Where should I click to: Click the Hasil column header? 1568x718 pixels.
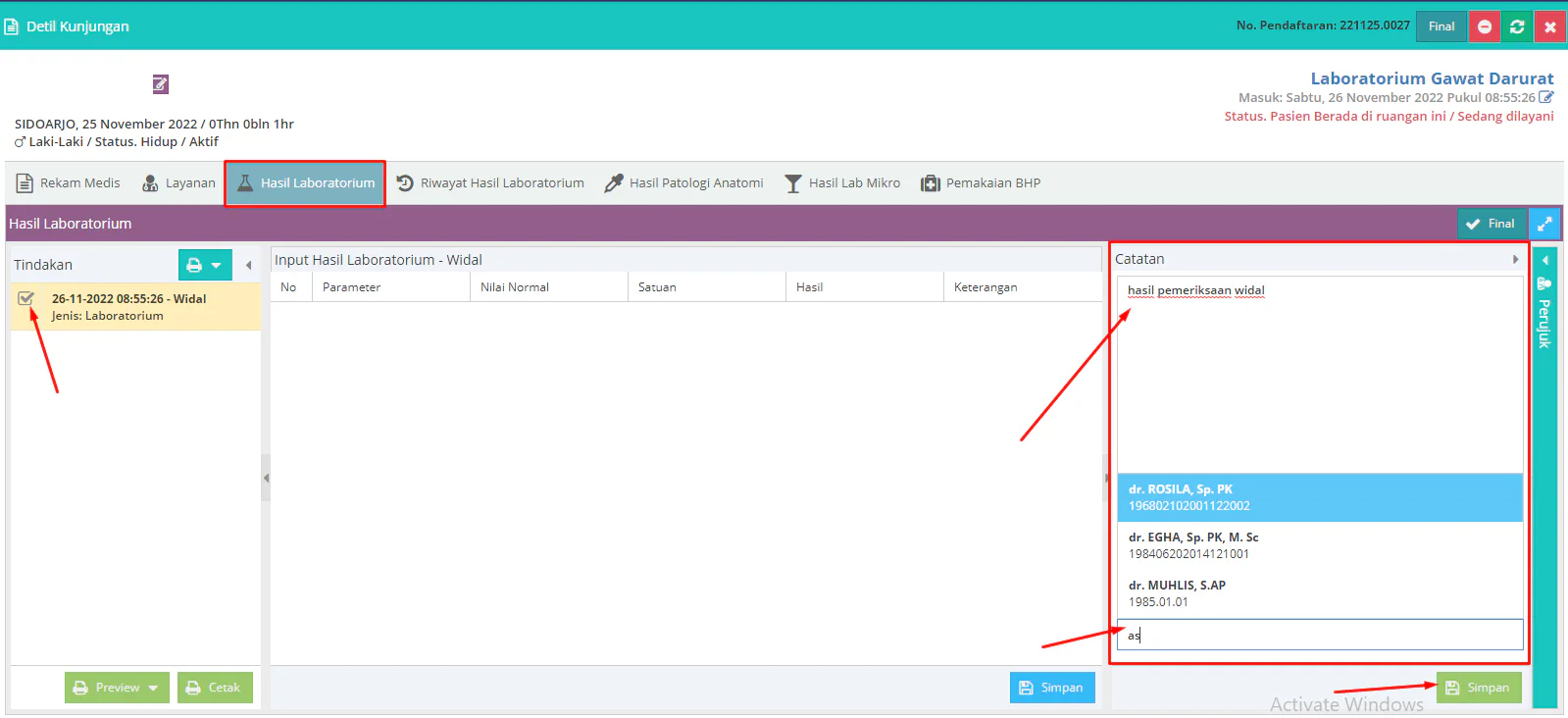[864, 287]
